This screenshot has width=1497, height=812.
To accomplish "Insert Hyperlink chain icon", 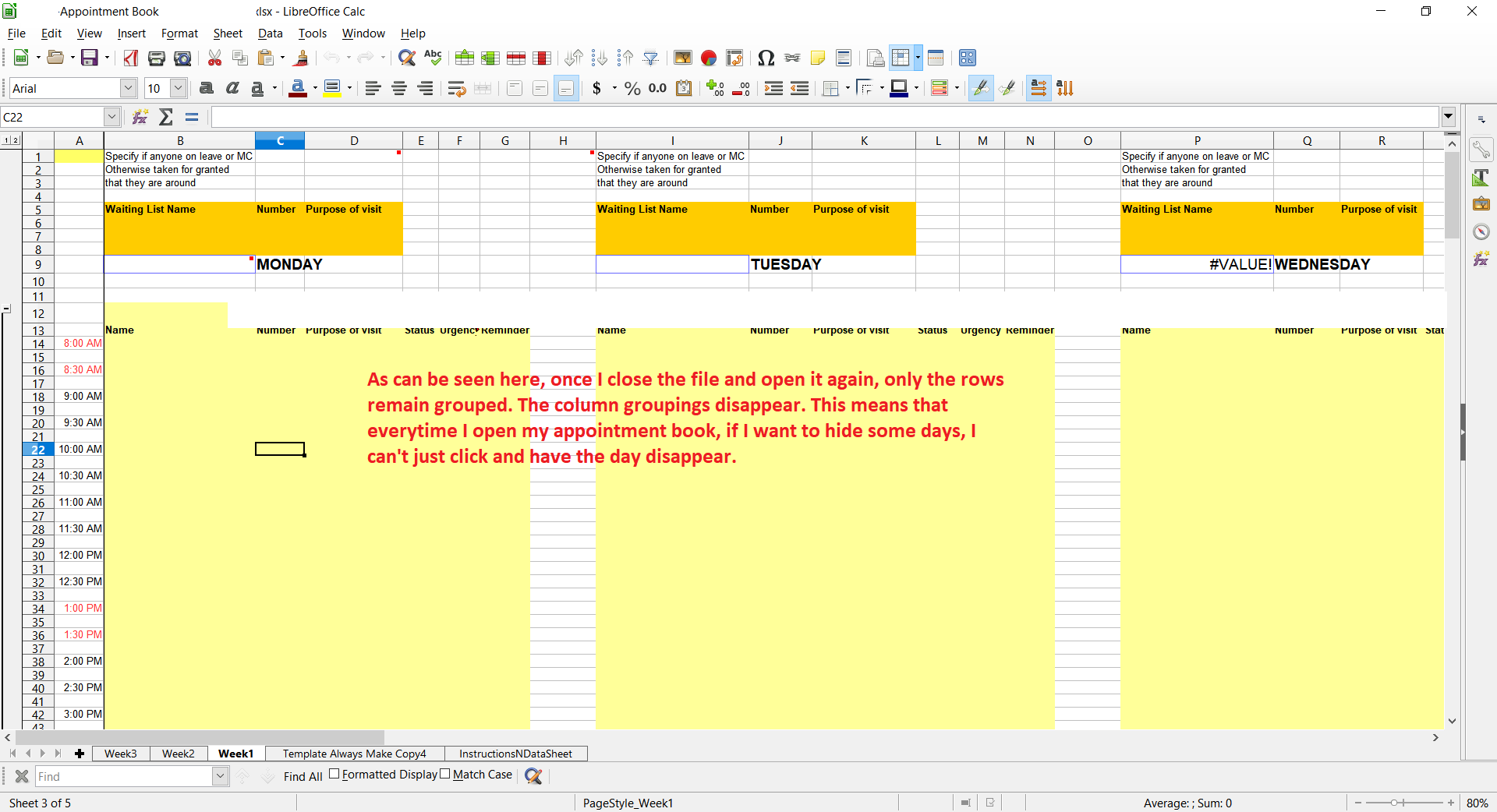I will pyautogui.click(x=792, y=58).
